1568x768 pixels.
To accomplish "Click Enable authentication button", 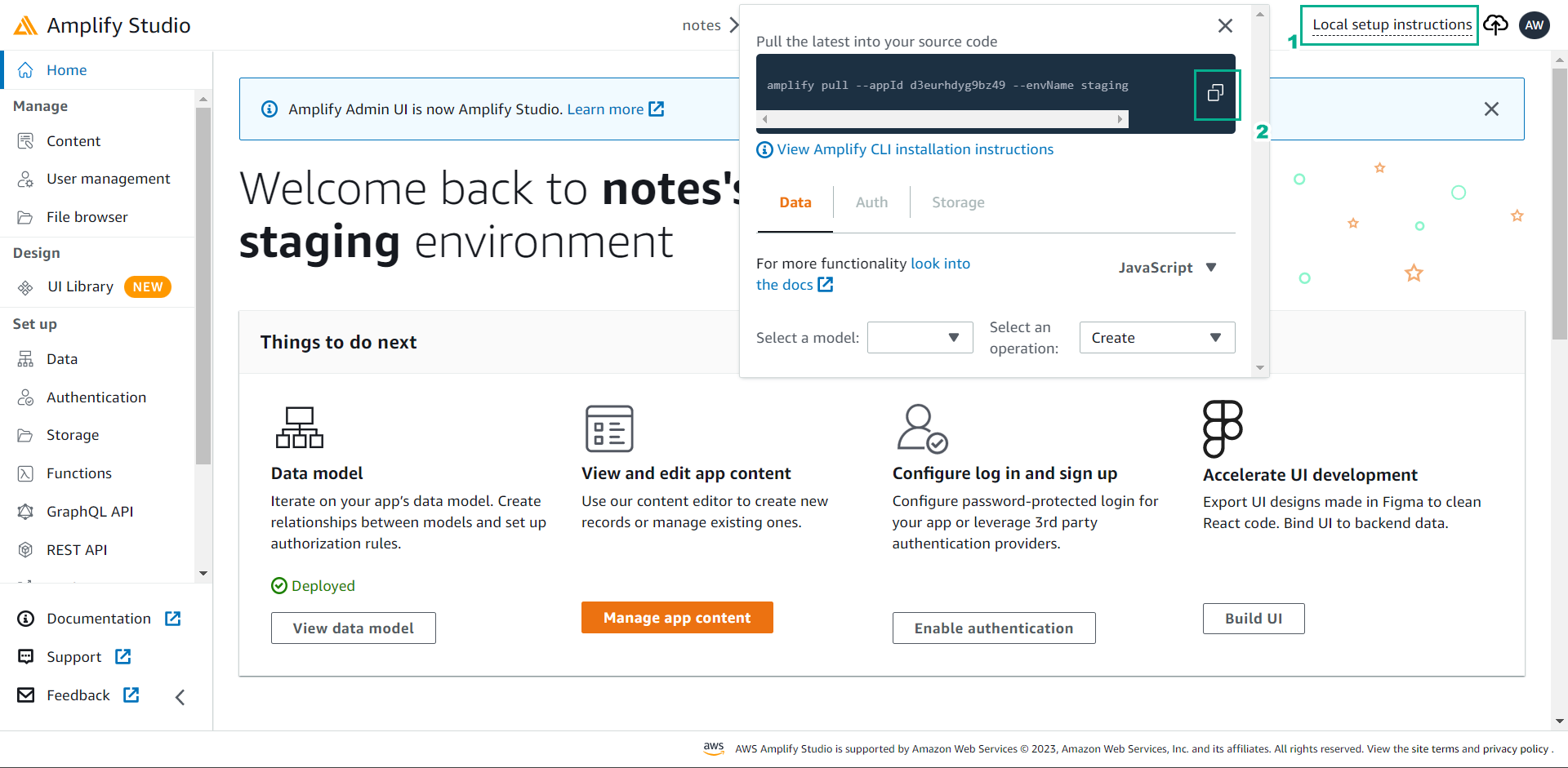I will (x=994, y=628).
